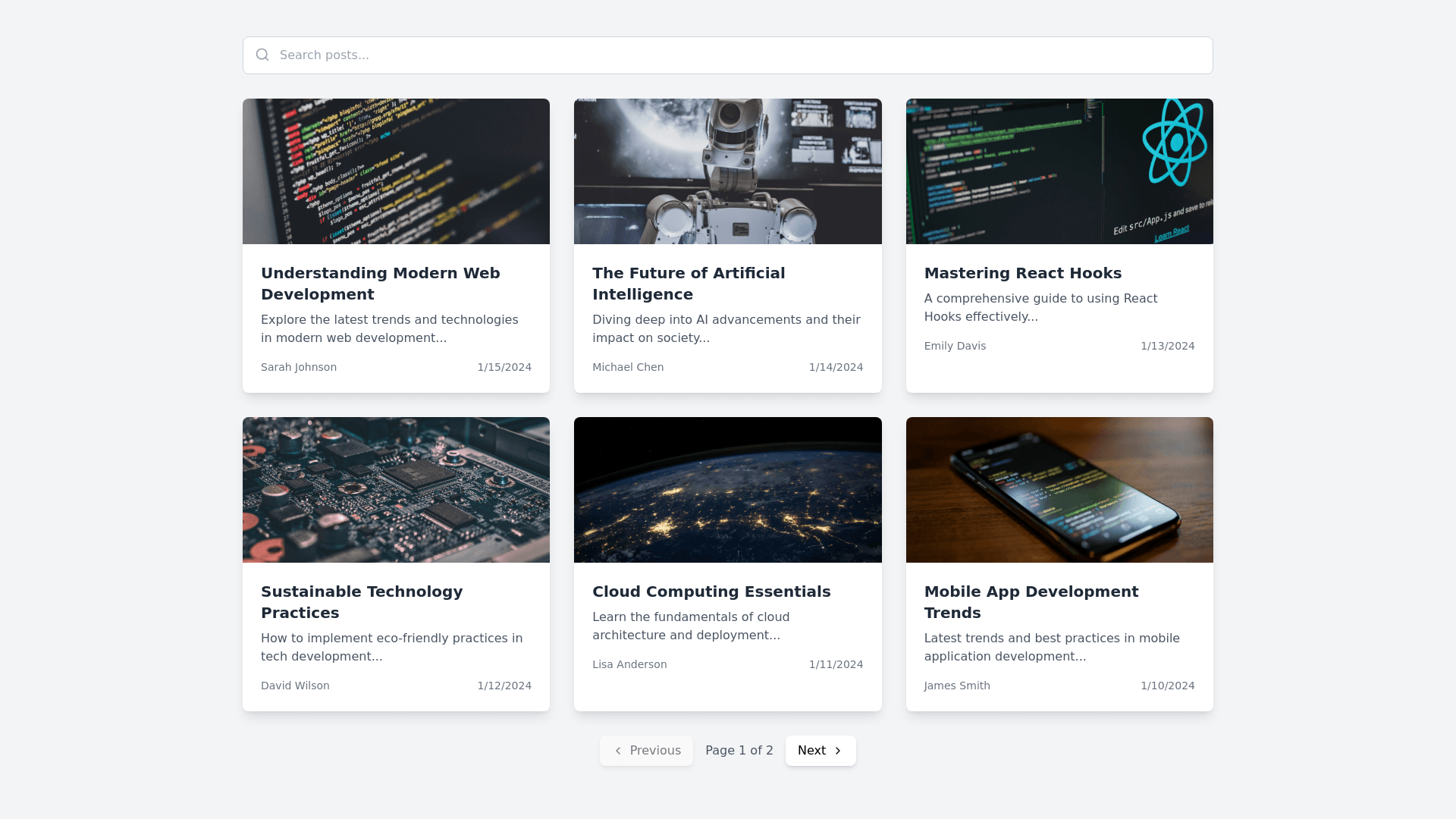Open Mobile App Development Trends title
The image size is (1456, 819).
(1031, 602)
